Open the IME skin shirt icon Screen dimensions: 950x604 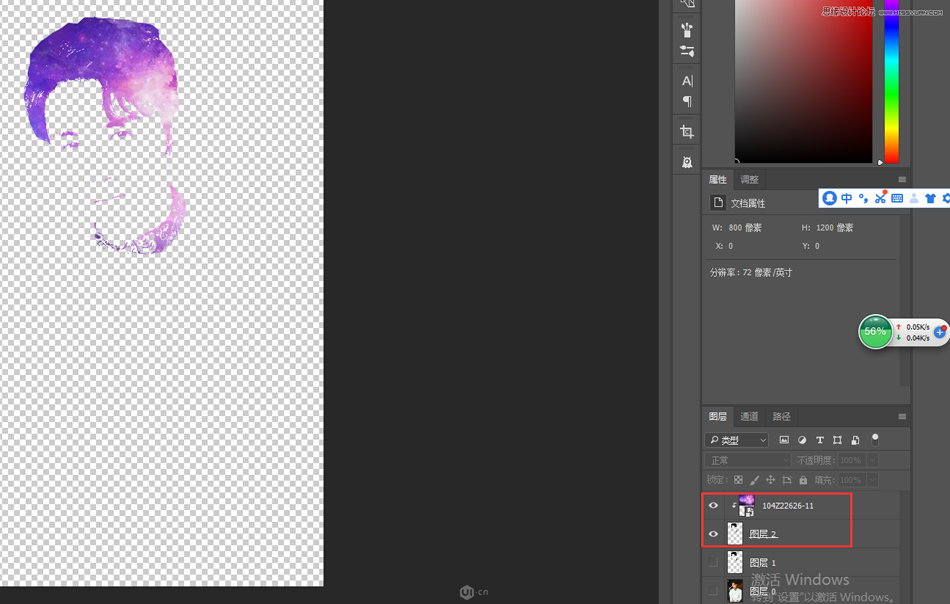pos(931,198)
